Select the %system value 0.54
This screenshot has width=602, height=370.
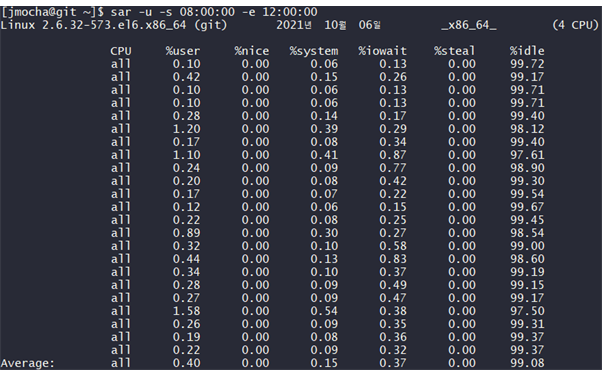pos(324,311)
